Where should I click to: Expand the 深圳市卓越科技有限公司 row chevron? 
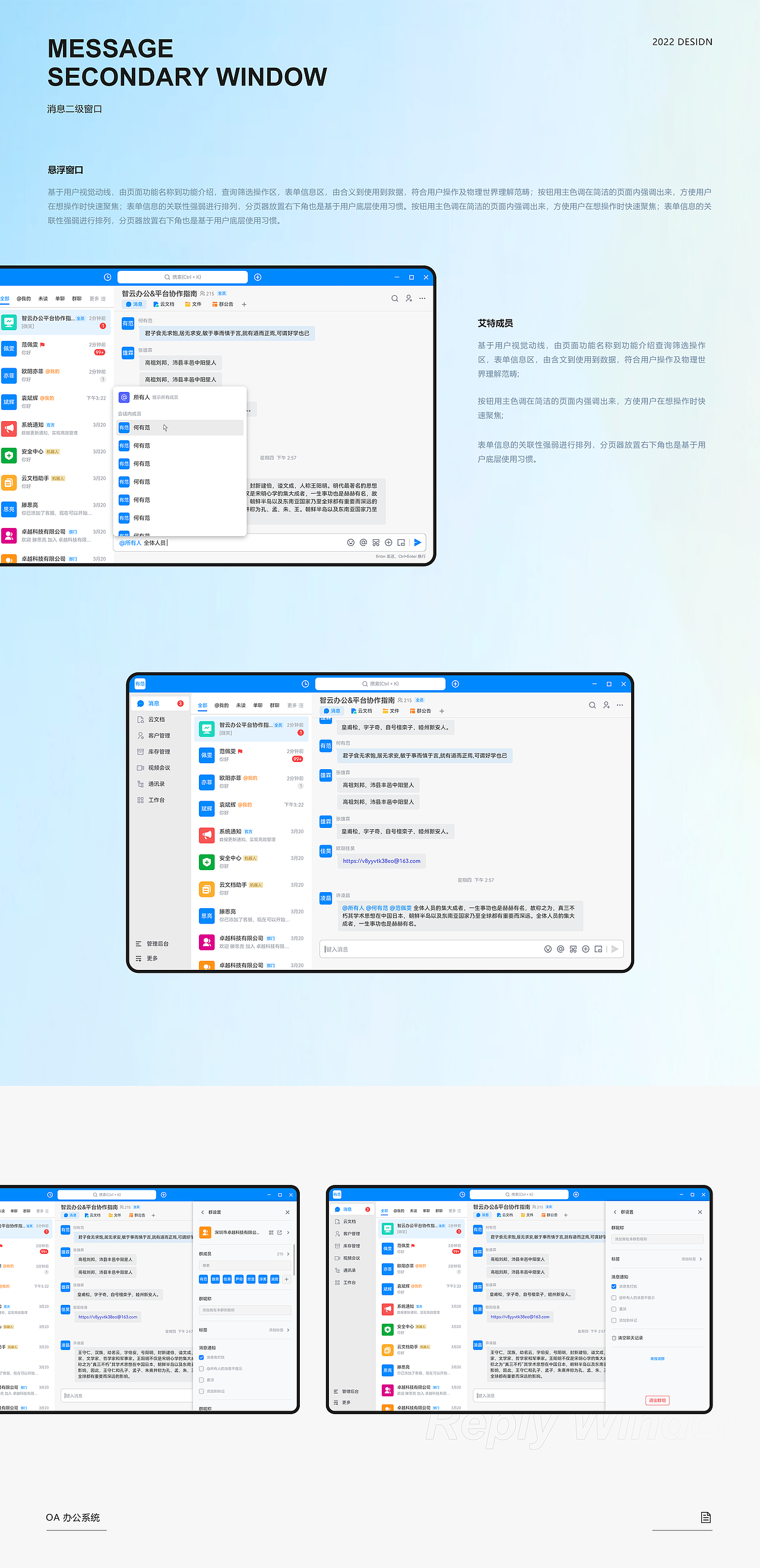[288, 1232]
